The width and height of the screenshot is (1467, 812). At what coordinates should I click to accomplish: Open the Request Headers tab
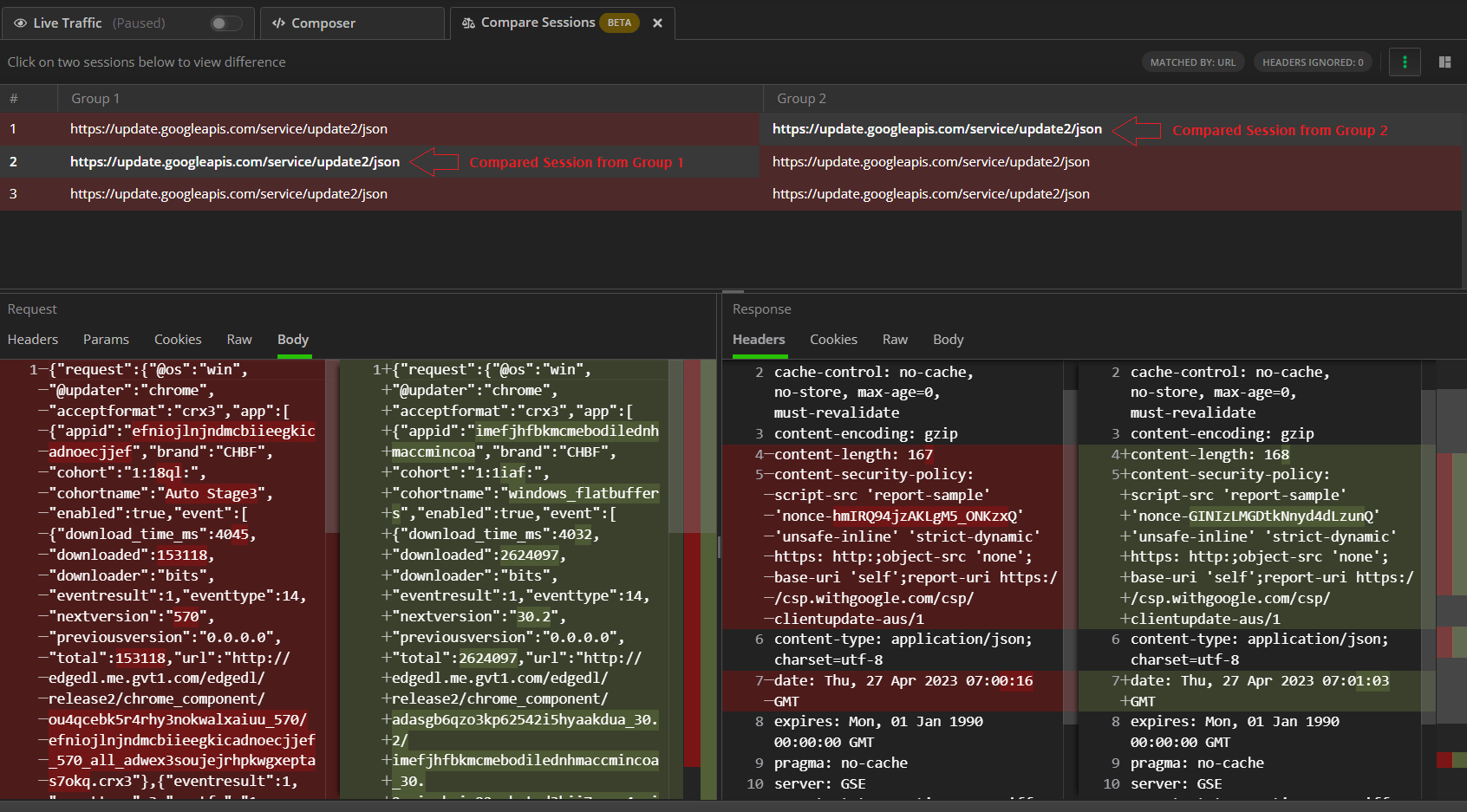click(x=33, y=340)
